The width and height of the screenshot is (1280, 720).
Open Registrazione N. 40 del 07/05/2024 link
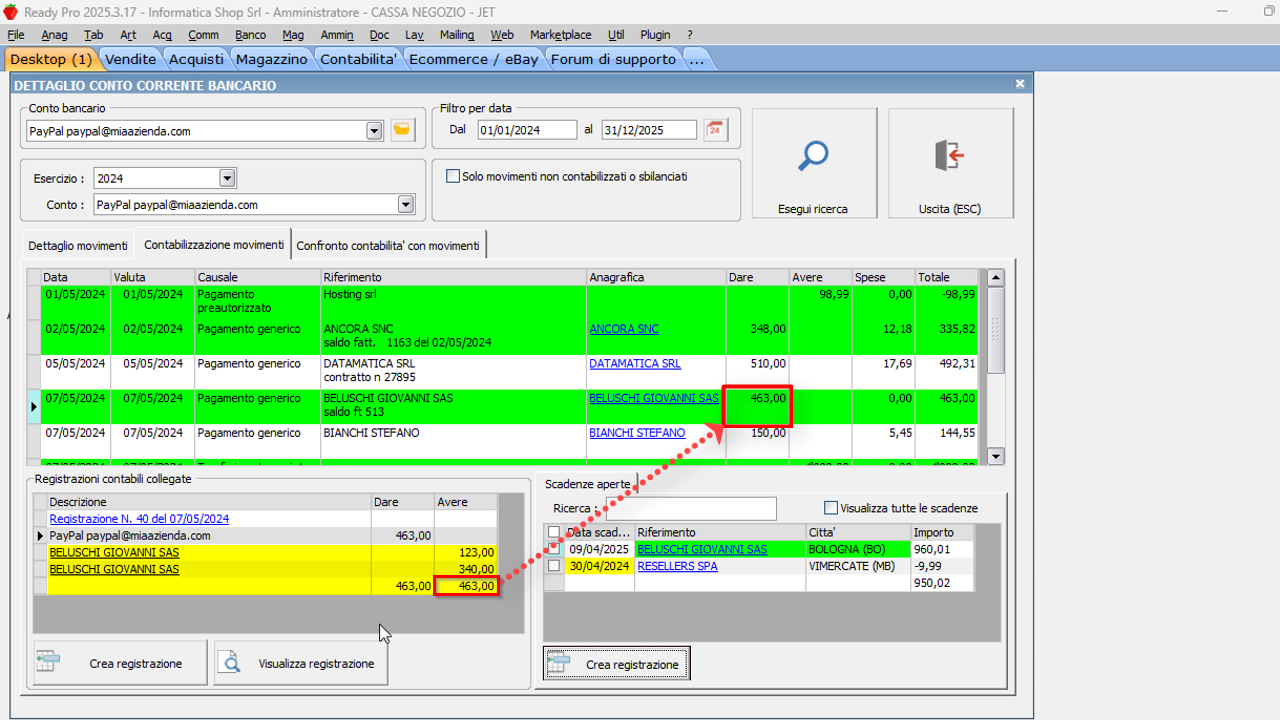click(x=139, y=519)
